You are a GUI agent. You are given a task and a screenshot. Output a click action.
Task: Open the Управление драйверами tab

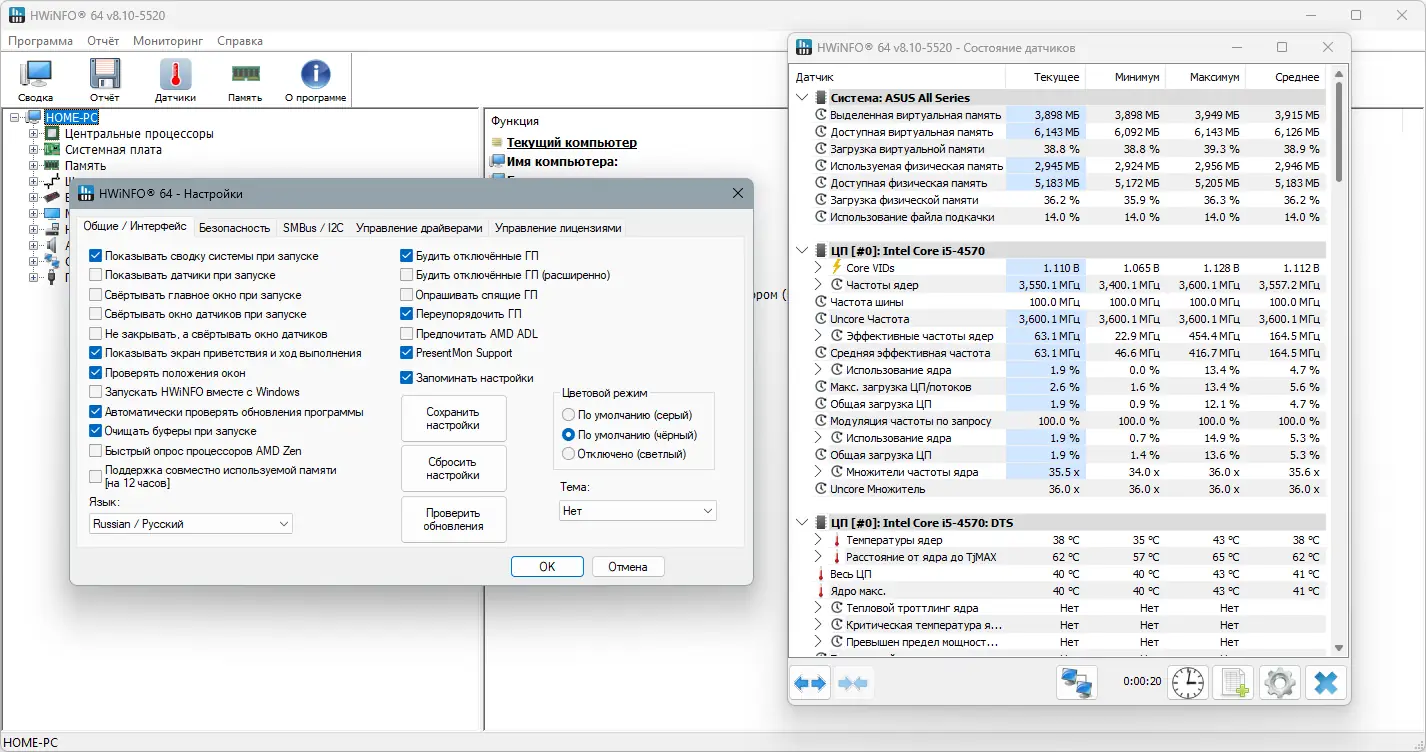[x=420, y=228]
